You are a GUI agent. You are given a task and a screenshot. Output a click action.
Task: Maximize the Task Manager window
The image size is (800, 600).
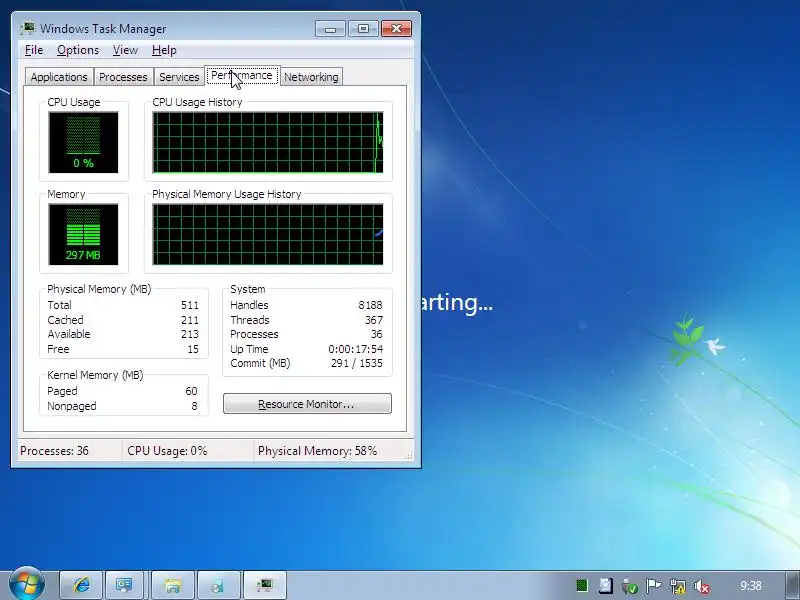[363, 29]
